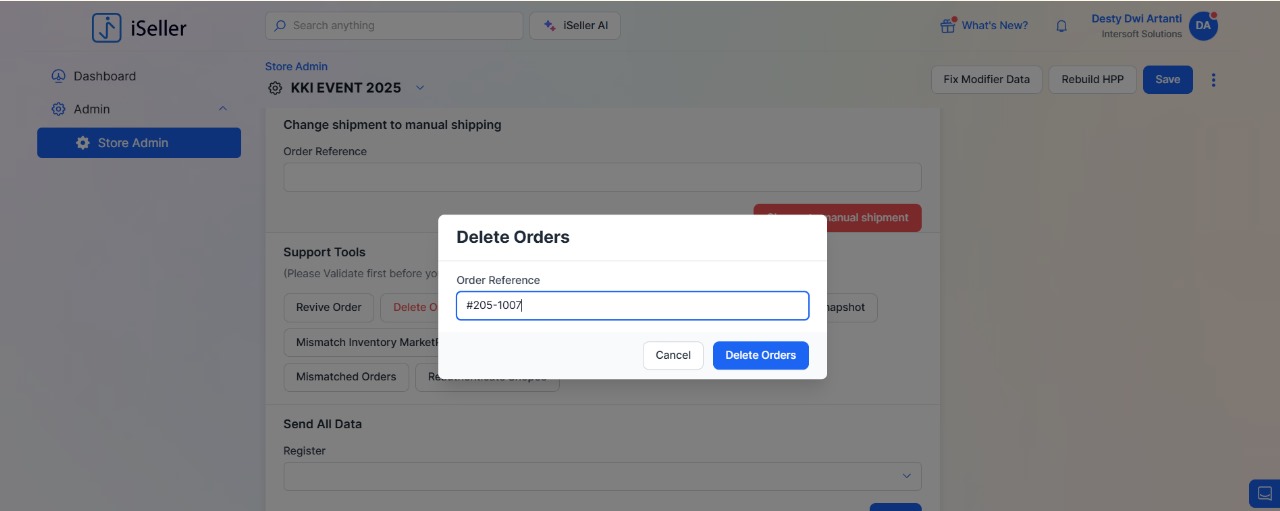Open the chat support widget icon
The image size is (1280, 511).
(x=1265, y=493)
